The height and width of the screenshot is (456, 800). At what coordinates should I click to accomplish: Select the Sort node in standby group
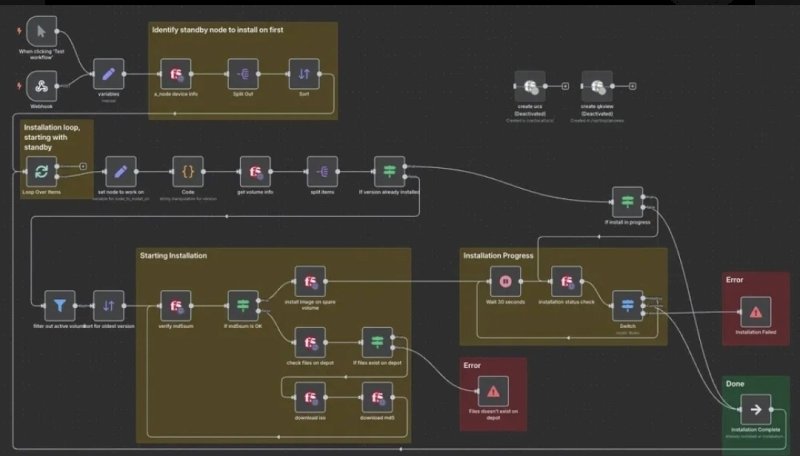[x=304, y=74]
